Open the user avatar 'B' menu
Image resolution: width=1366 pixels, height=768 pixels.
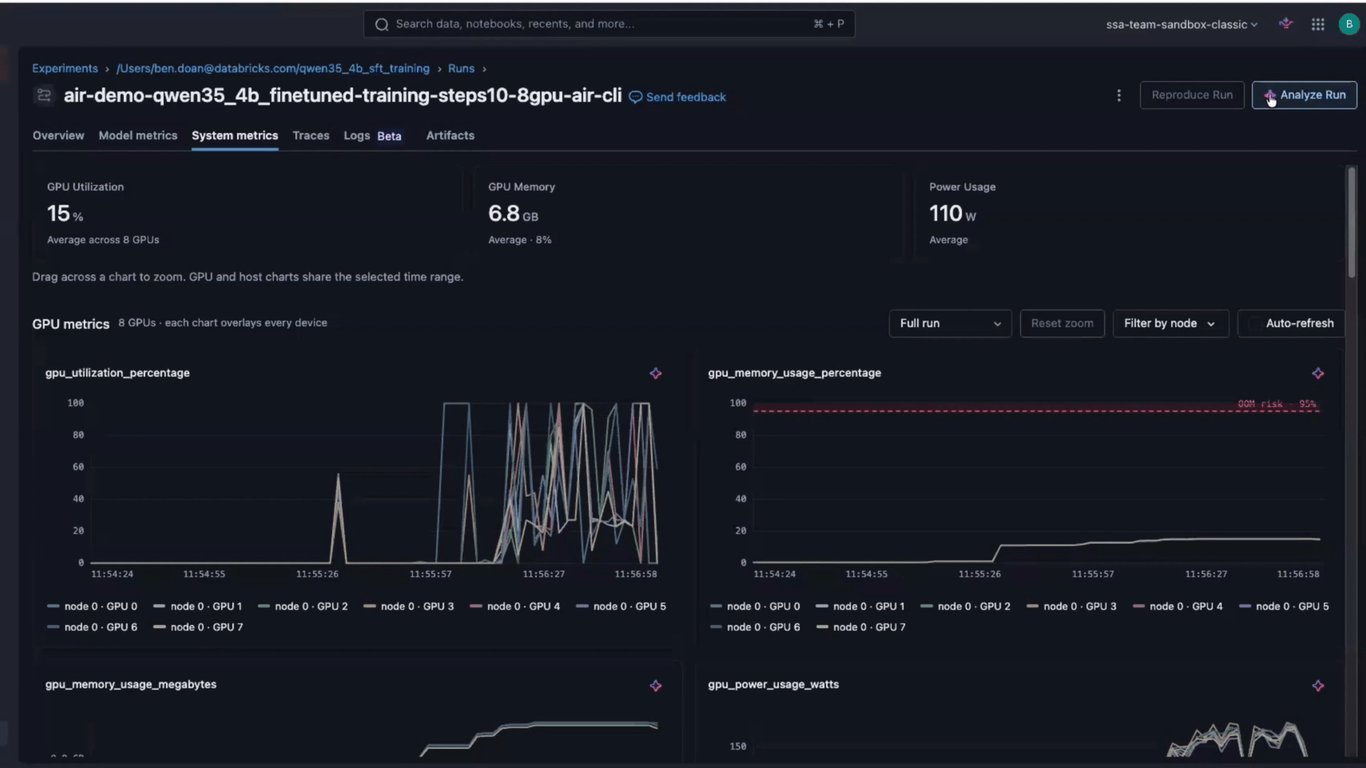point(1349,24)
